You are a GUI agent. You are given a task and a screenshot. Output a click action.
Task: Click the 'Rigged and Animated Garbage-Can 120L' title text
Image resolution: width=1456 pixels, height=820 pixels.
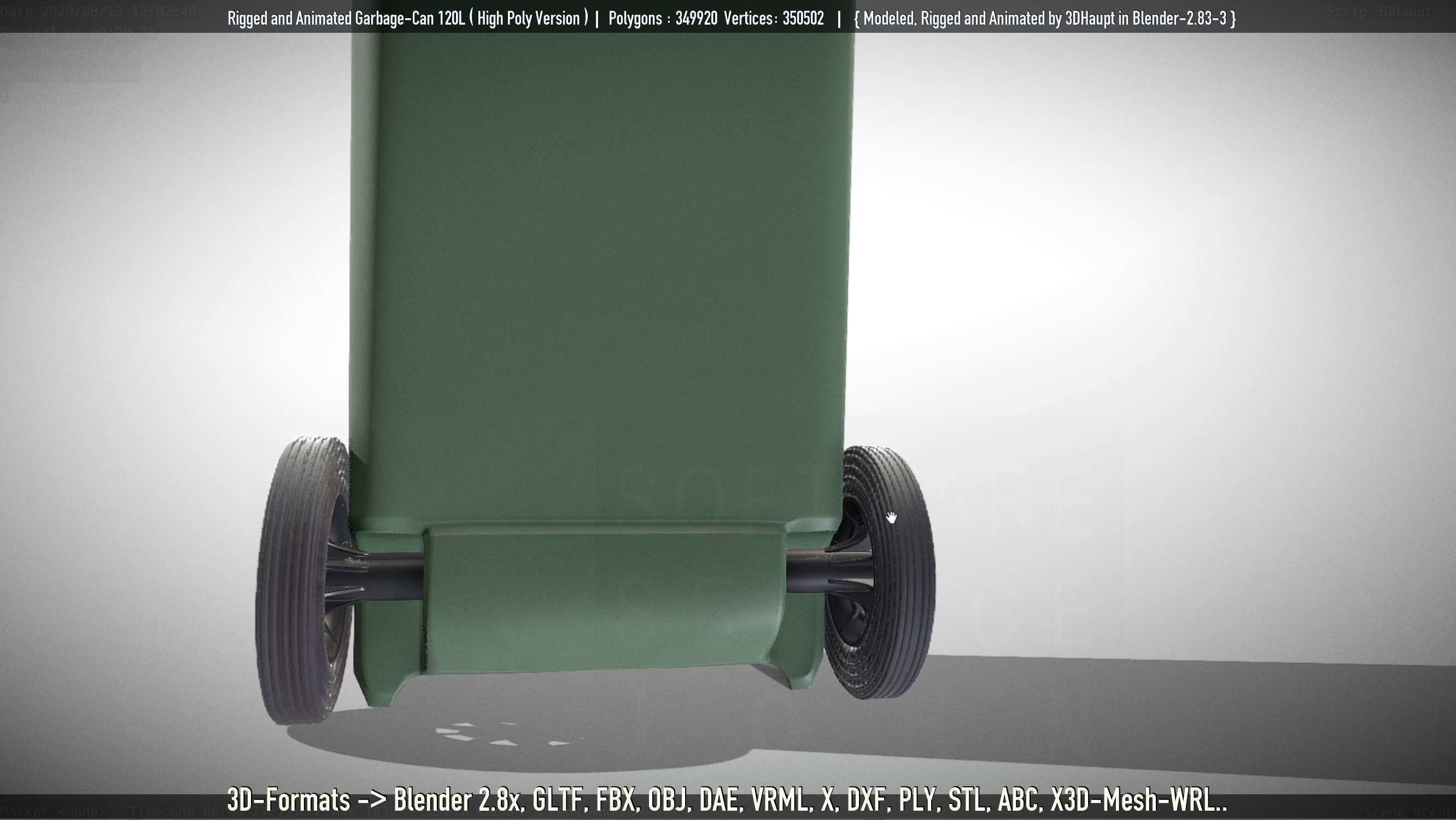tap(347, 19)
